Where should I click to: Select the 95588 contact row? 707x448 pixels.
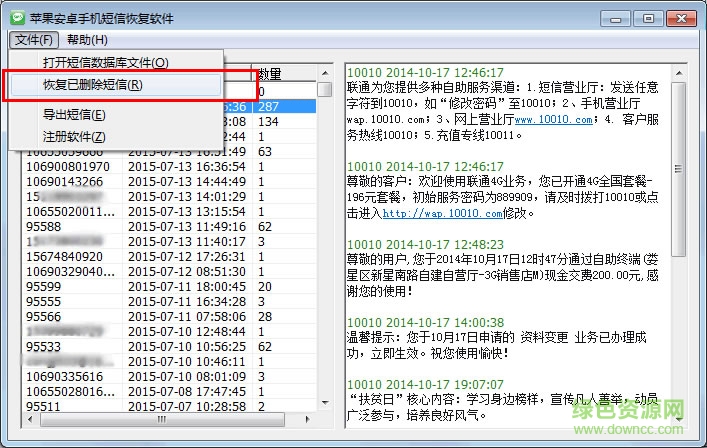(169, 227)
